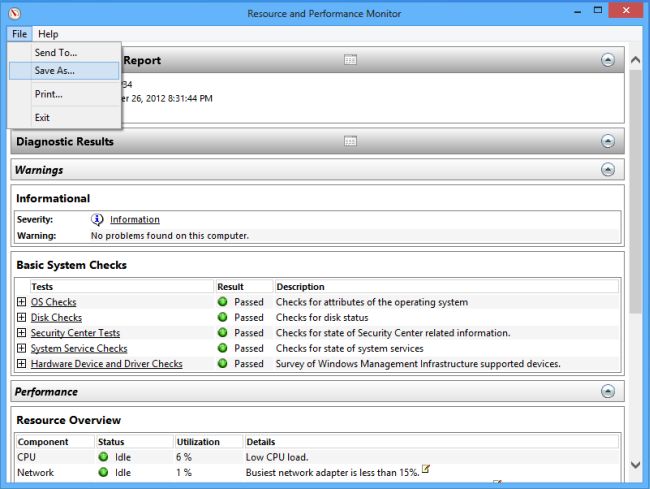Click the green Idle status icon for CPU

103,457
